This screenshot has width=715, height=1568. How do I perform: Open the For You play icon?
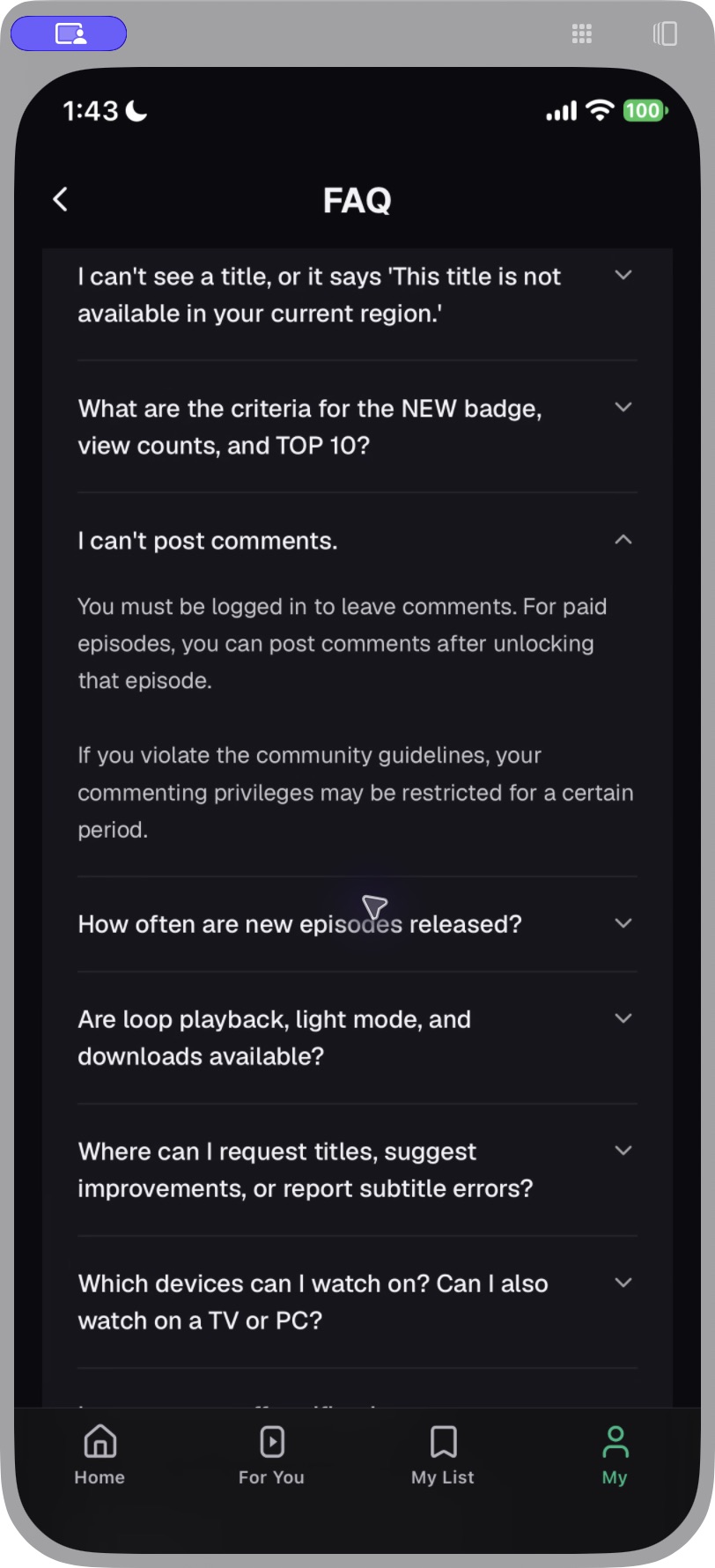pos(272,1442)
